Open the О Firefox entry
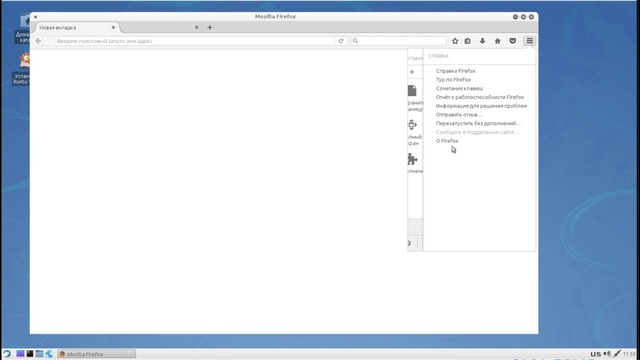The width and height of the screenshot is (640, 360). 447,141
